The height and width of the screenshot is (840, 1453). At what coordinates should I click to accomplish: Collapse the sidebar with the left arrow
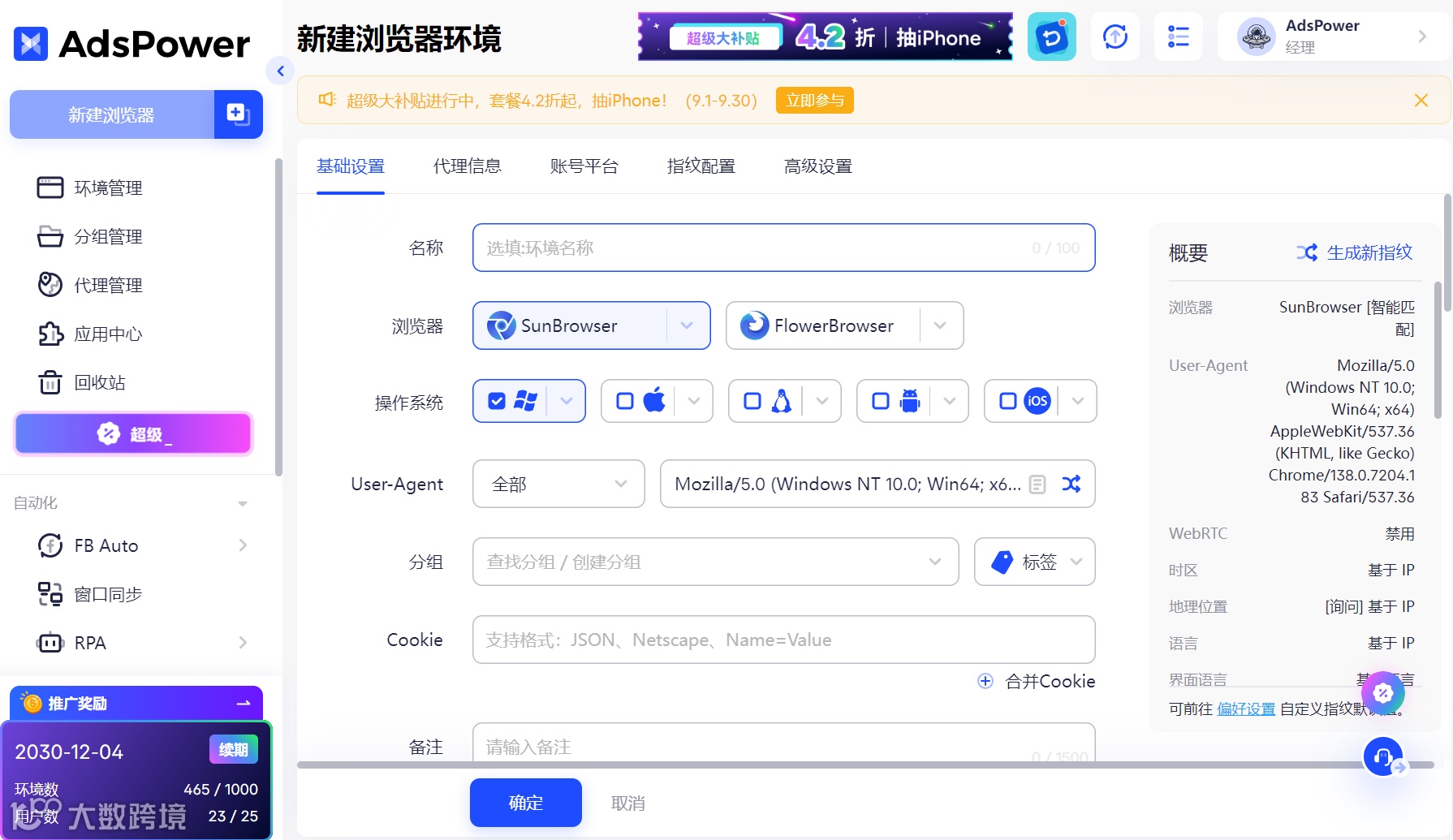280,71
